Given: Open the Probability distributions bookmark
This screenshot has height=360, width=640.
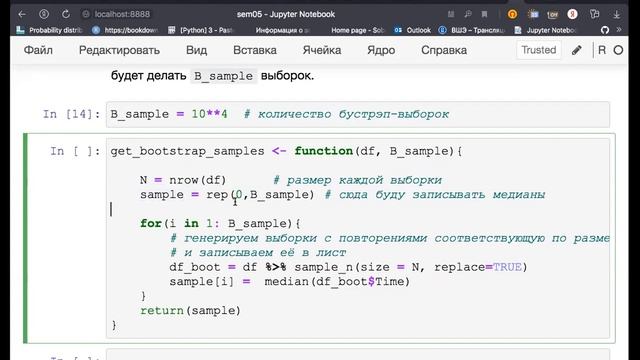Looking at the screenshot, I should [49, 30].
